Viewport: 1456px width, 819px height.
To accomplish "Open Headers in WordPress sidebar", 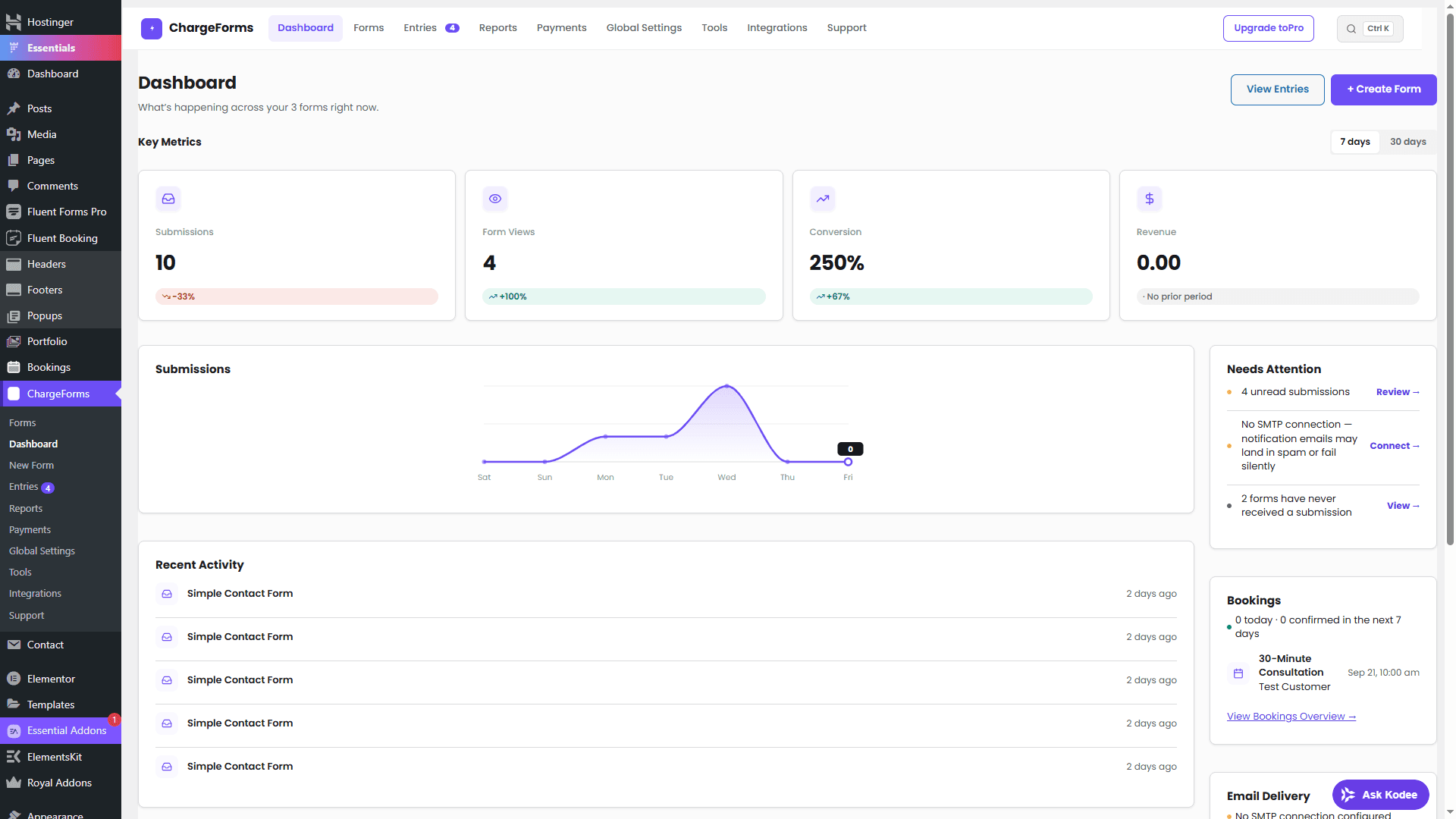I will point(61,264).
